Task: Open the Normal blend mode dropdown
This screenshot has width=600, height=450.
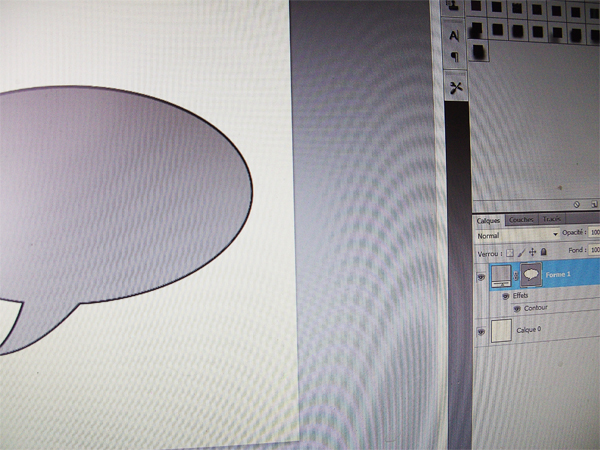Action: [x=517, y=235]
